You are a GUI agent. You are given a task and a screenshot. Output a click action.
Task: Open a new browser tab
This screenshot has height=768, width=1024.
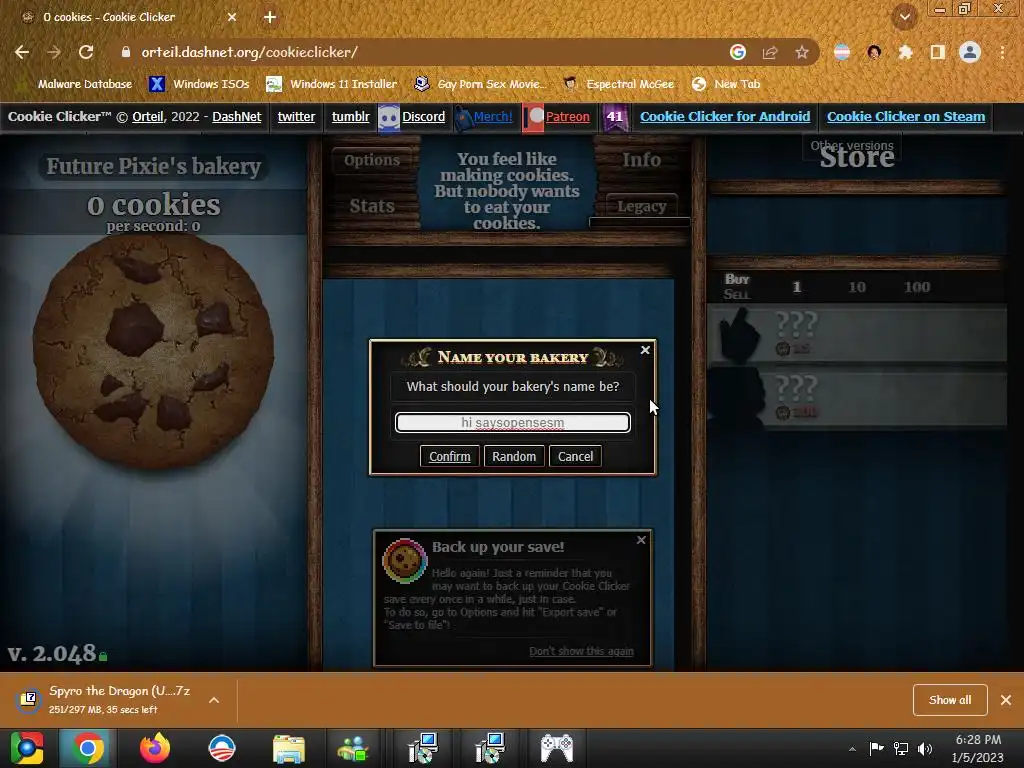tap(270, 17)
